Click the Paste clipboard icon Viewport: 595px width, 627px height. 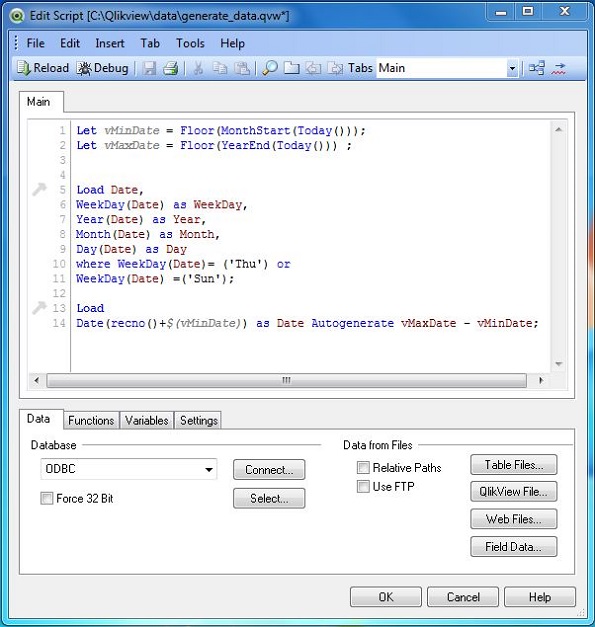point(242,68)
